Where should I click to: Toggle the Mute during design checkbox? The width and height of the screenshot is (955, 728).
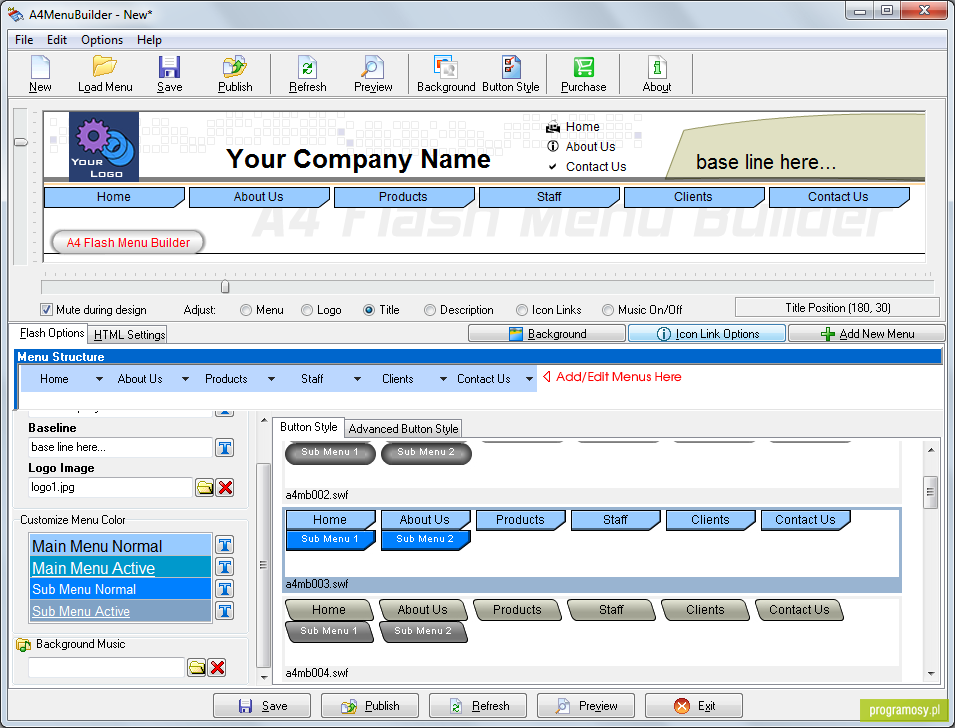46,309
